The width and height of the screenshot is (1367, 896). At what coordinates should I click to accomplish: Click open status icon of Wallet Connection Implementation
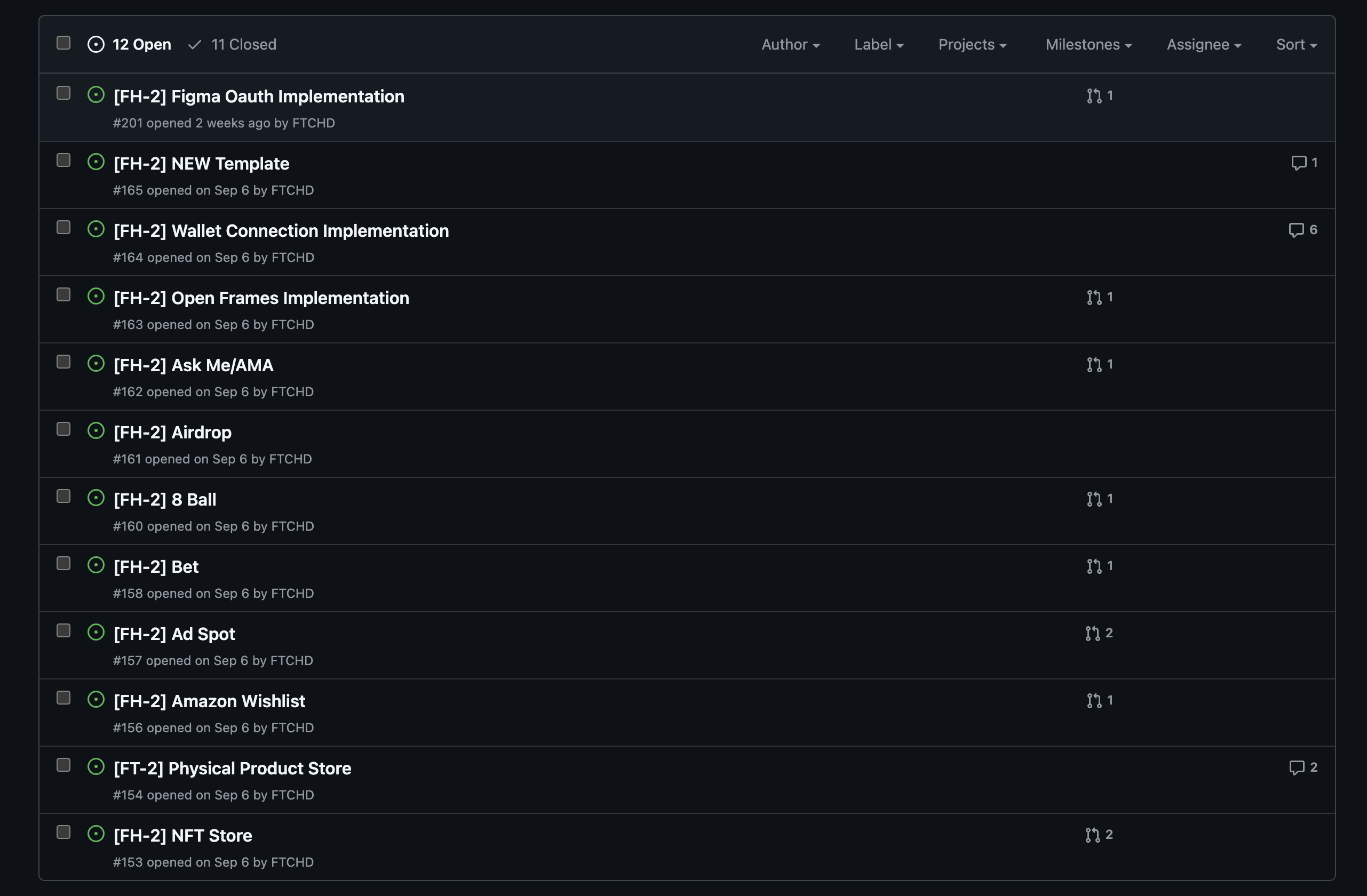[96, 229]
